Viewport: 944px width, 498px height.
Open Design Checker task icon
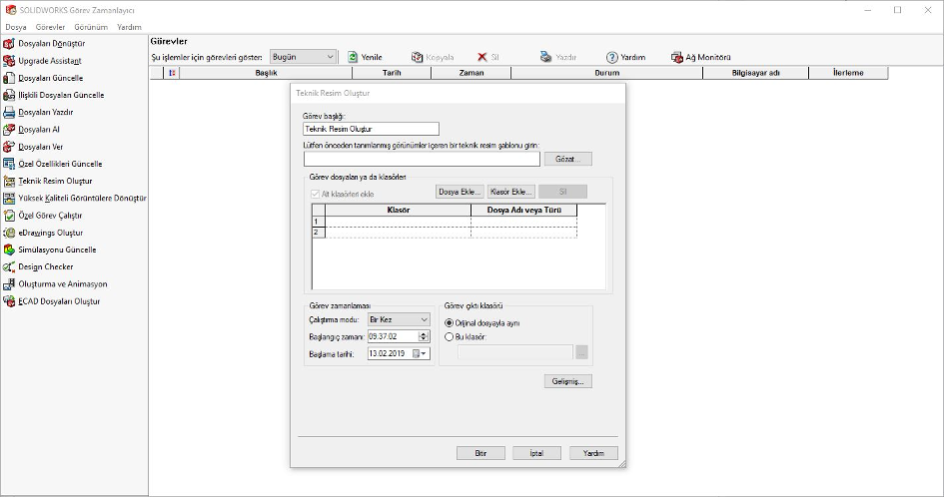pyautogui.click(x=9, y=267)
